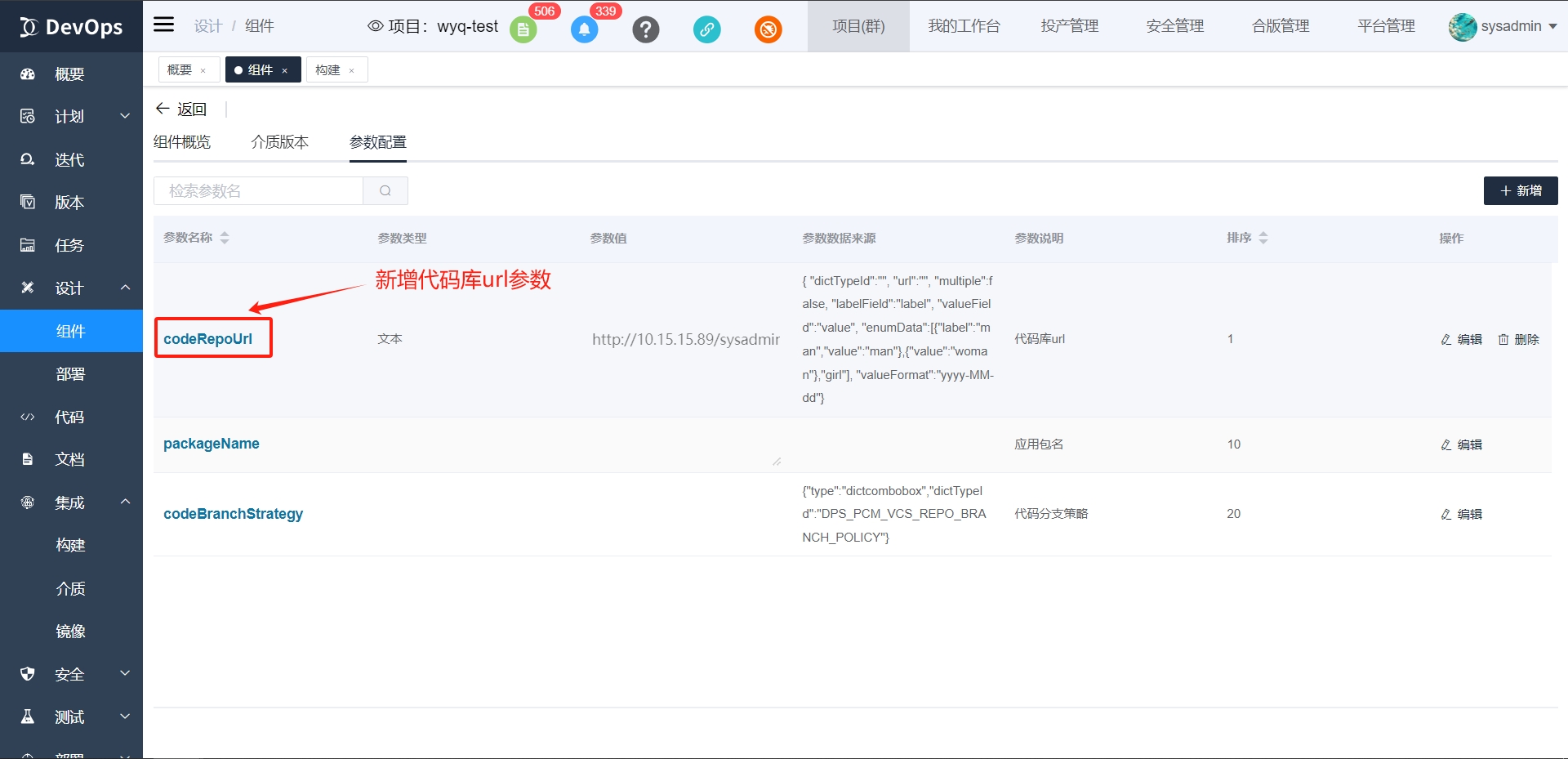Focus the parameter name search field
The width and height of the screenshot is (1568, 759).
coord(258,191)
